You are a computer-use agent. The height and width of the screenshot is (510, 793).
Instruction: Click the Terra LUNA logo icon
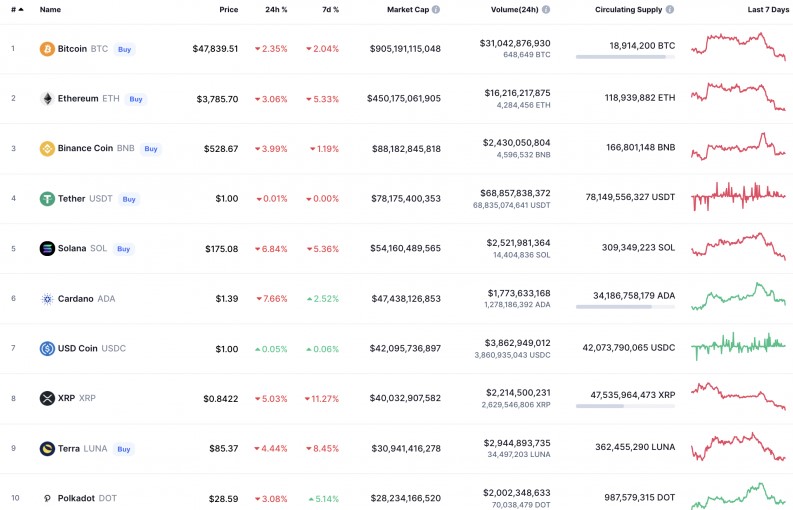pos(47,449)
